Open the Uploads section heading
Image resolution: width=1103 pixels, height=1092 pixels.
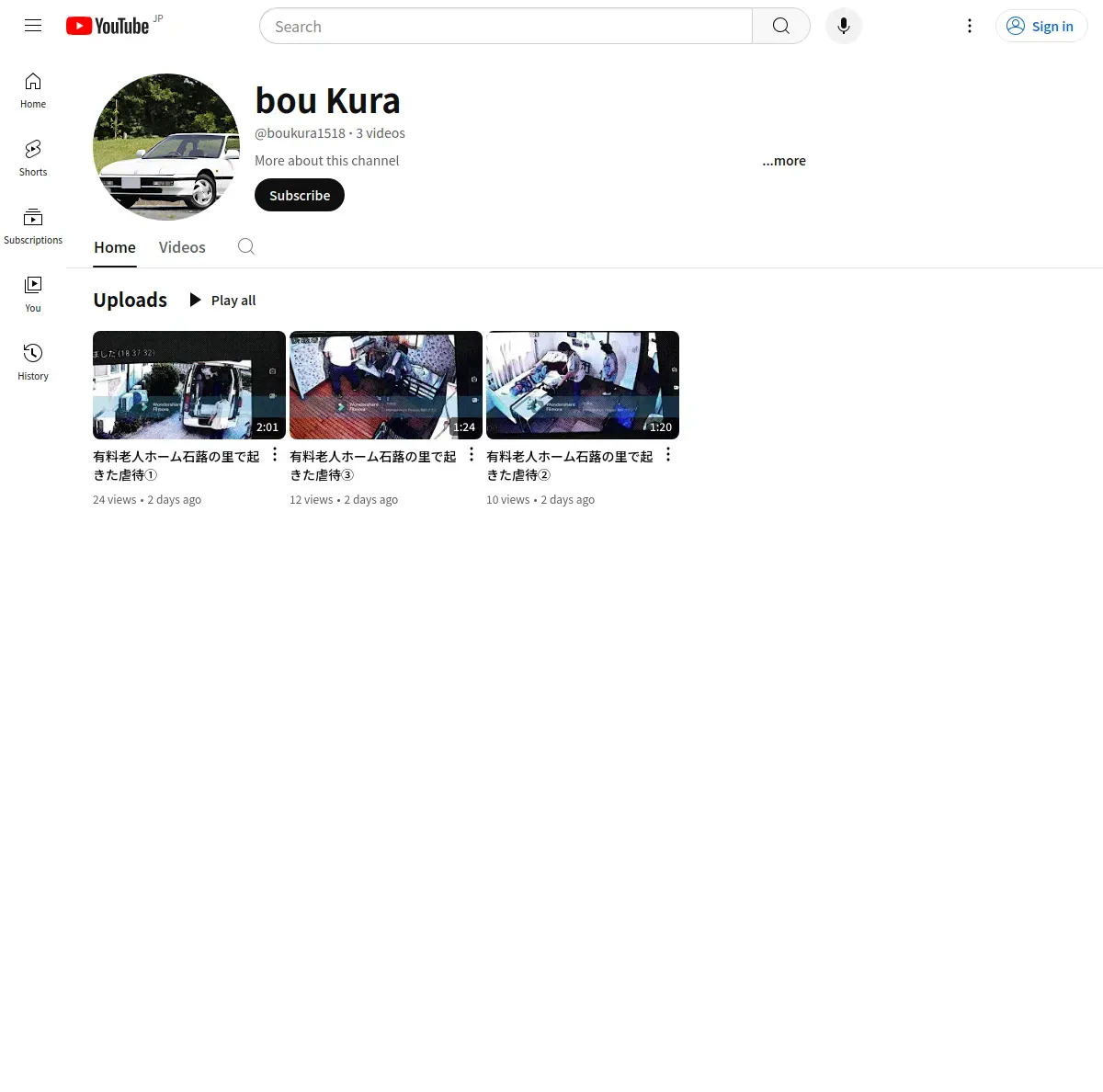(131, 300)
